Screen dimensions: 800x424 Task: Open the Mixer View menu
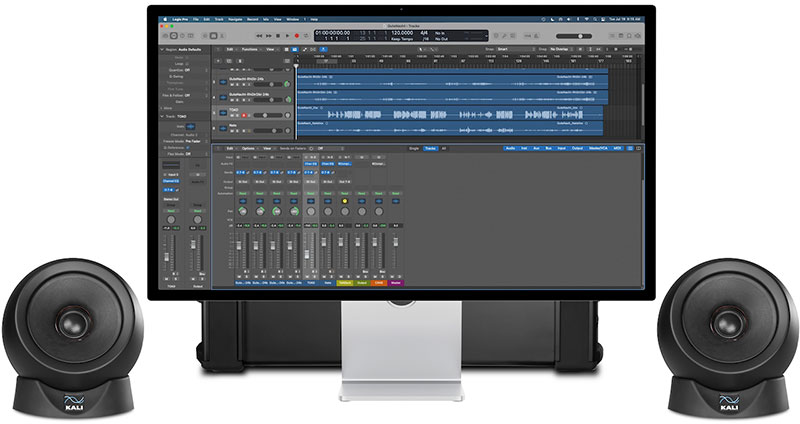click(267, 148)
